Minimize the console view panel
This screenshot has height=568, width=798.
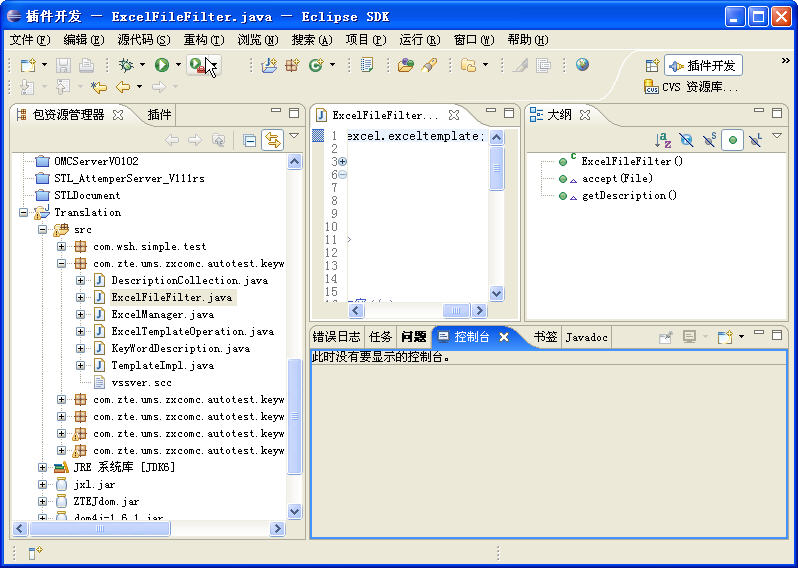click(x=759, y=332)
